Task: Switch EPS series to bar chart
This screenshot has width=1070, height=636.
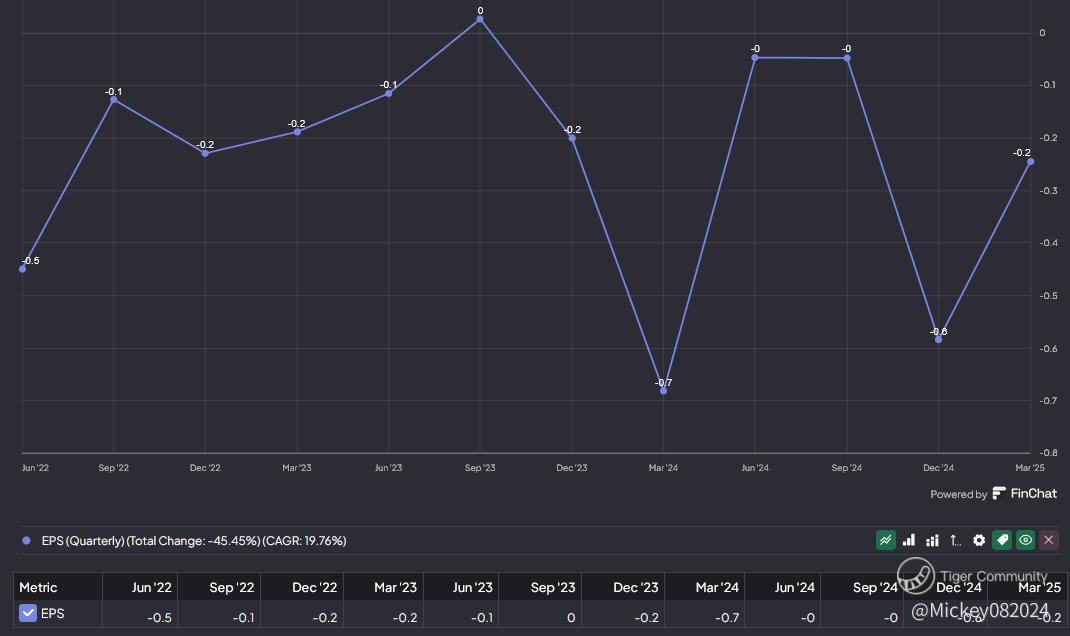Action: click(909, 540)
